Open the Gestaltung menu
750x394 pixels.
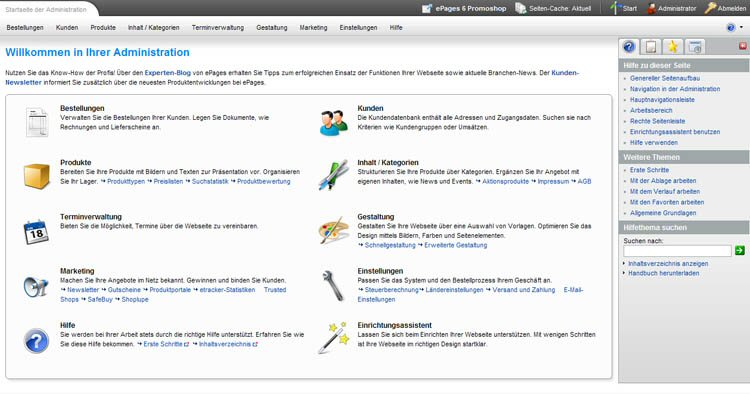pos(272,28)
